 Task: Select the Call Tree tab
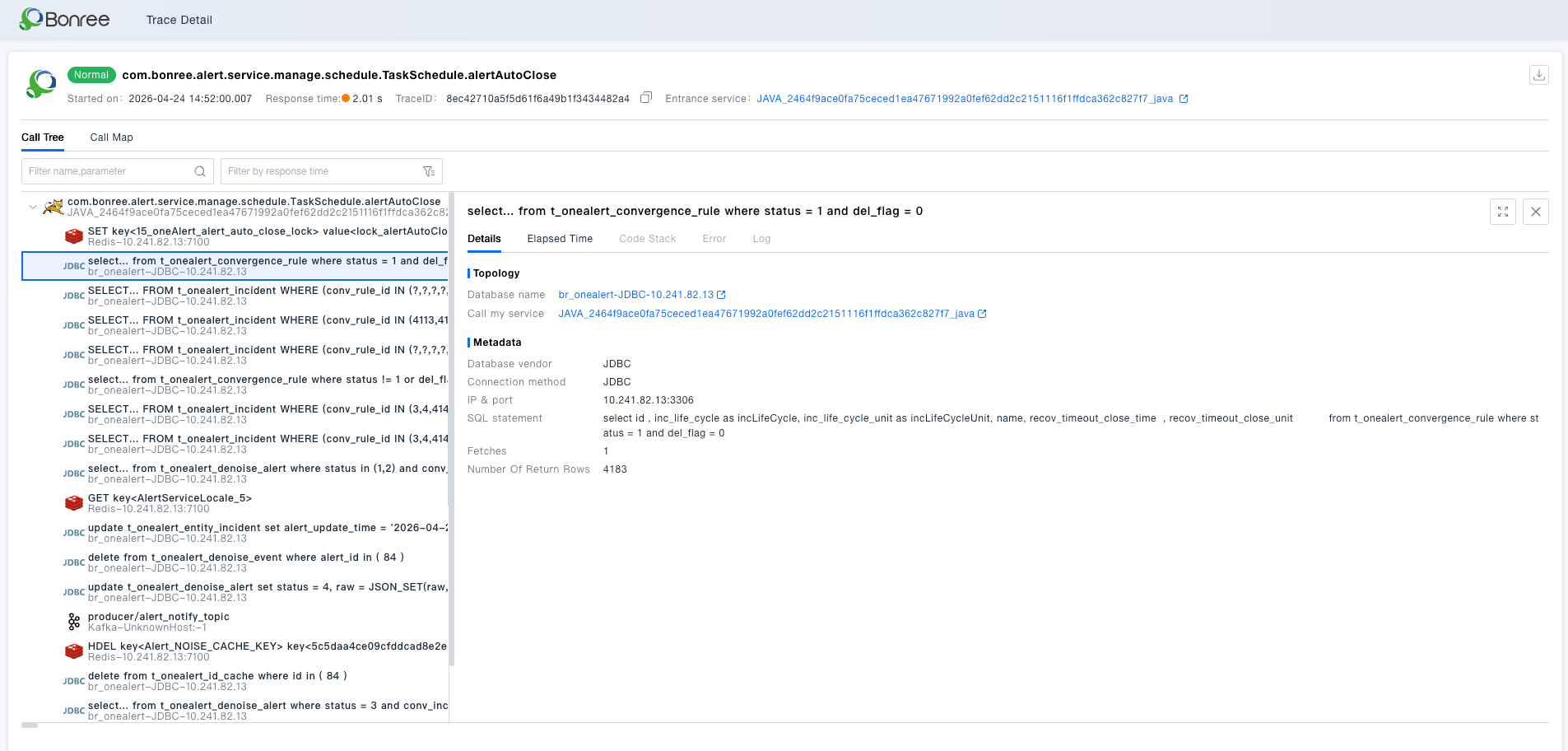pos(43,138)
